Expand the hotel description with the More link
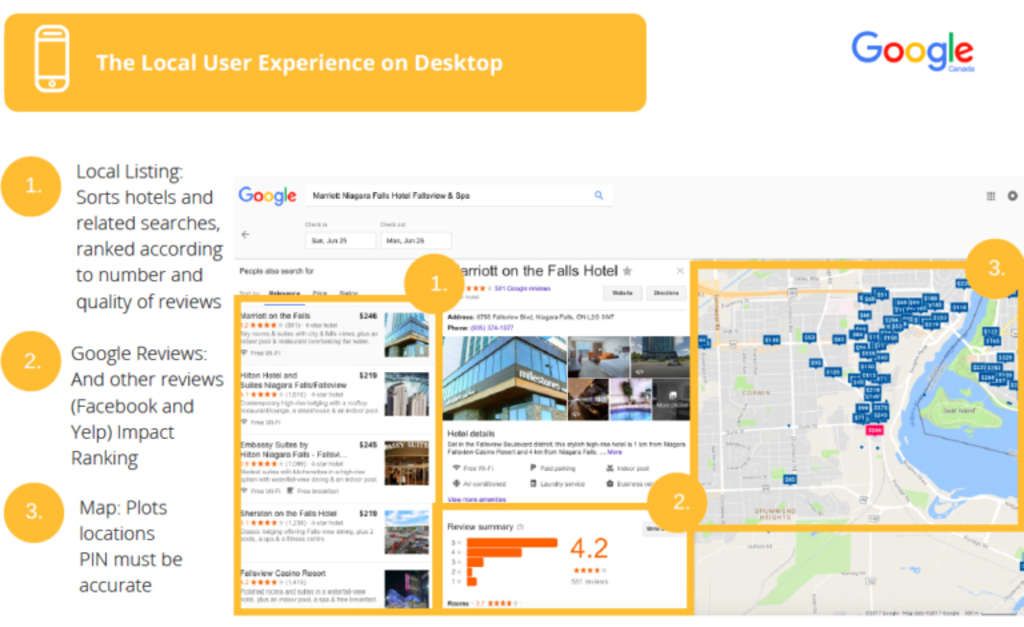The width and height of the screenshot is (1024, 627). point(616,452)
